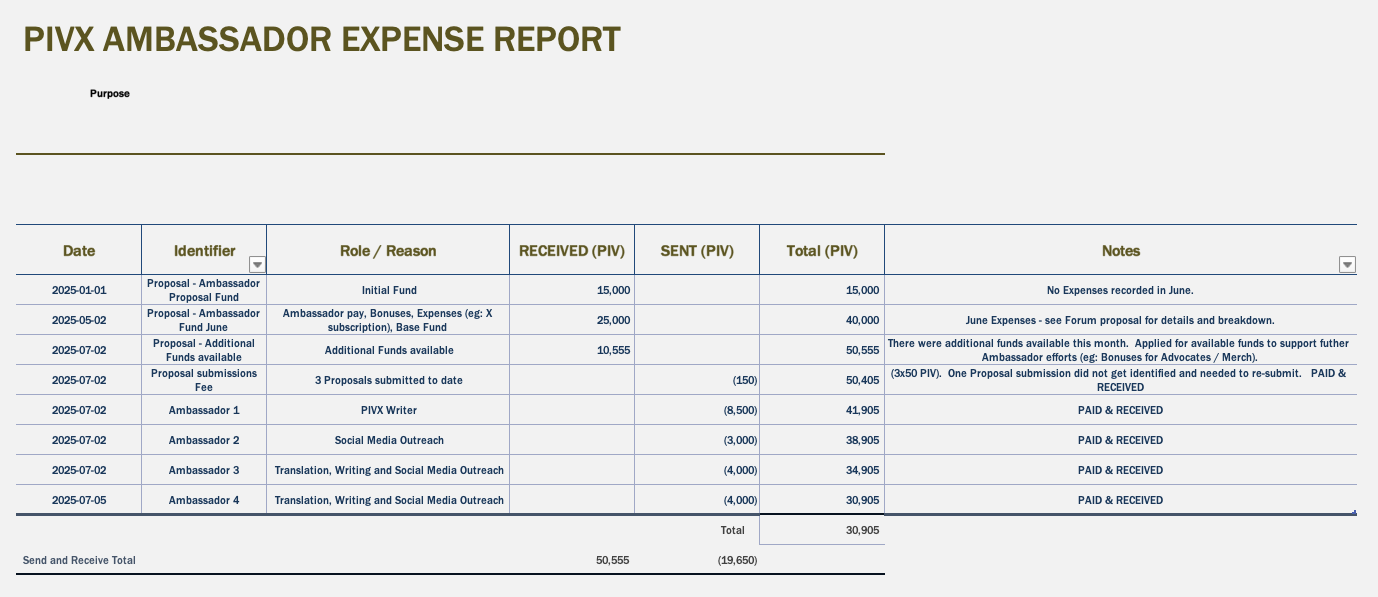
Task: Click the date cell 2025-05-02
Action: 79,320
